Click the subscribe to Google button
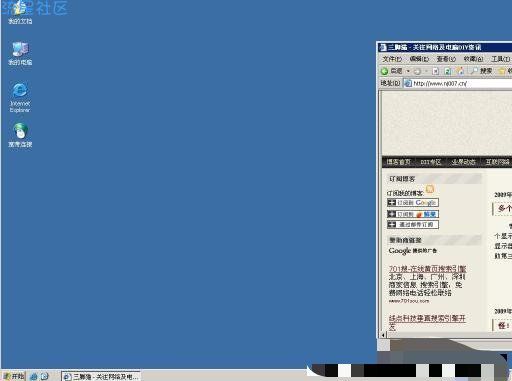The image size is (512, 381). point(413,202)
